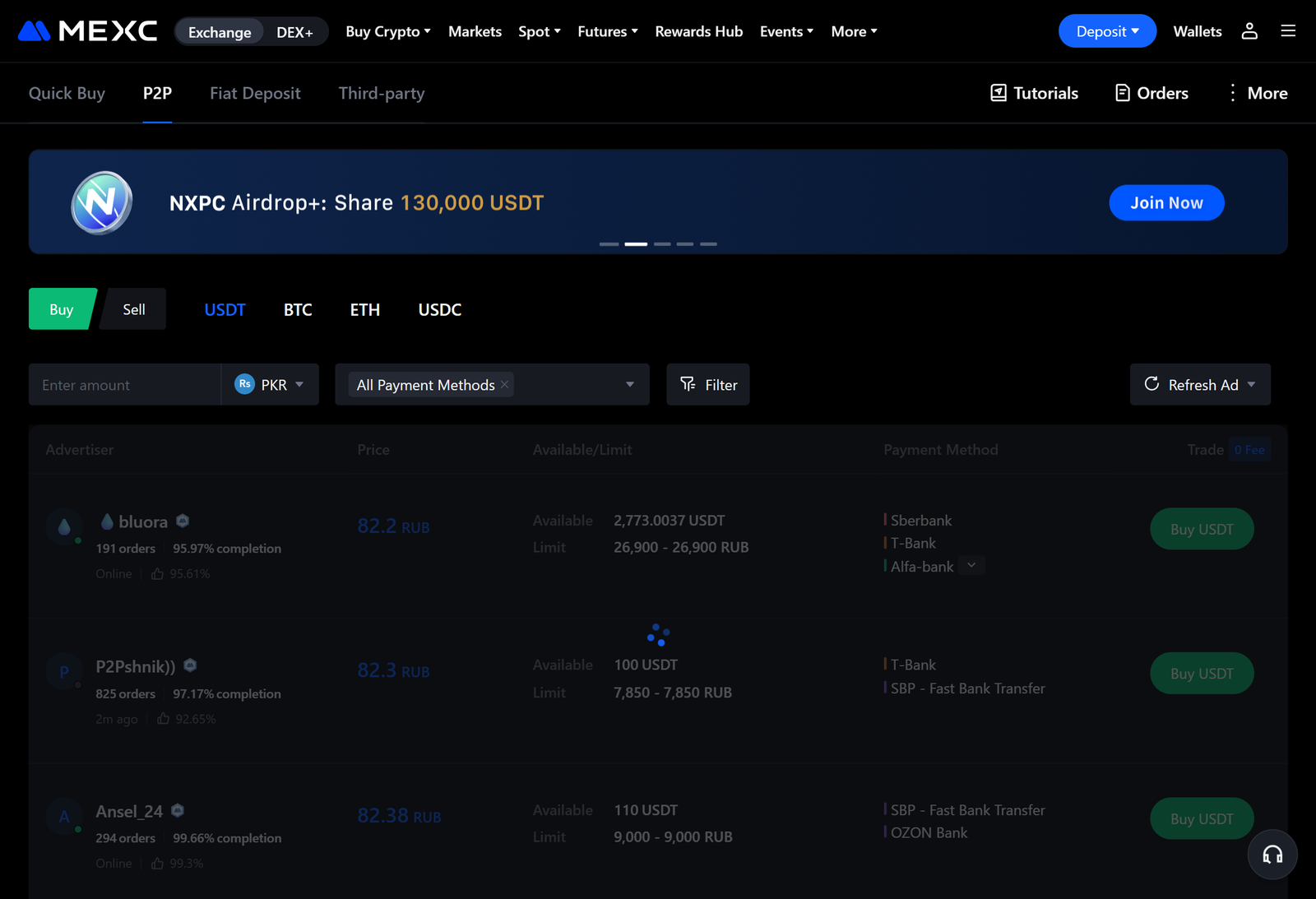Select the Exchange mode toggle
Viewport: 1316px width, 899px height.
pyautogui.click(x=220, y=32)
